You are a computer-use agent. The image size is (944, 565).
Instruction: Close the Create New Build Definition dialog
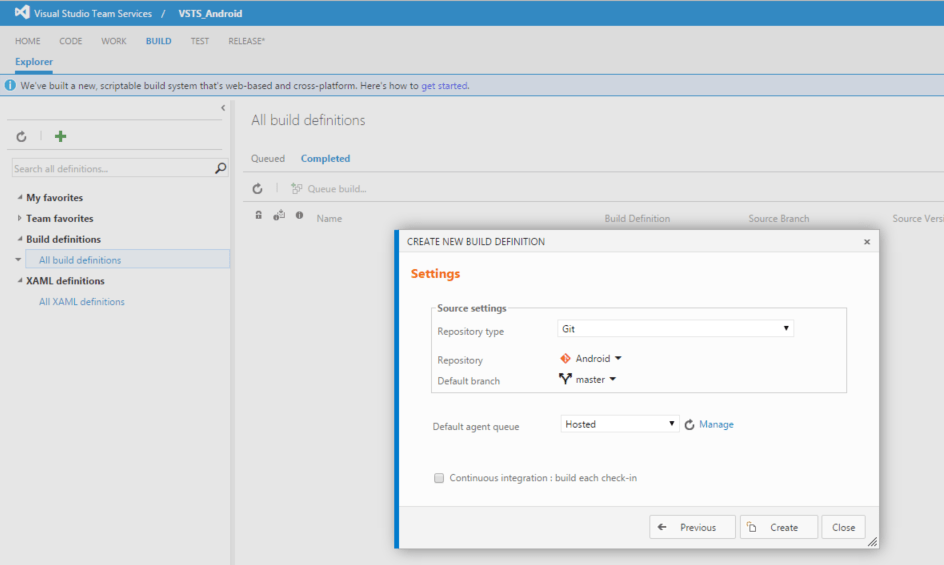866,242
